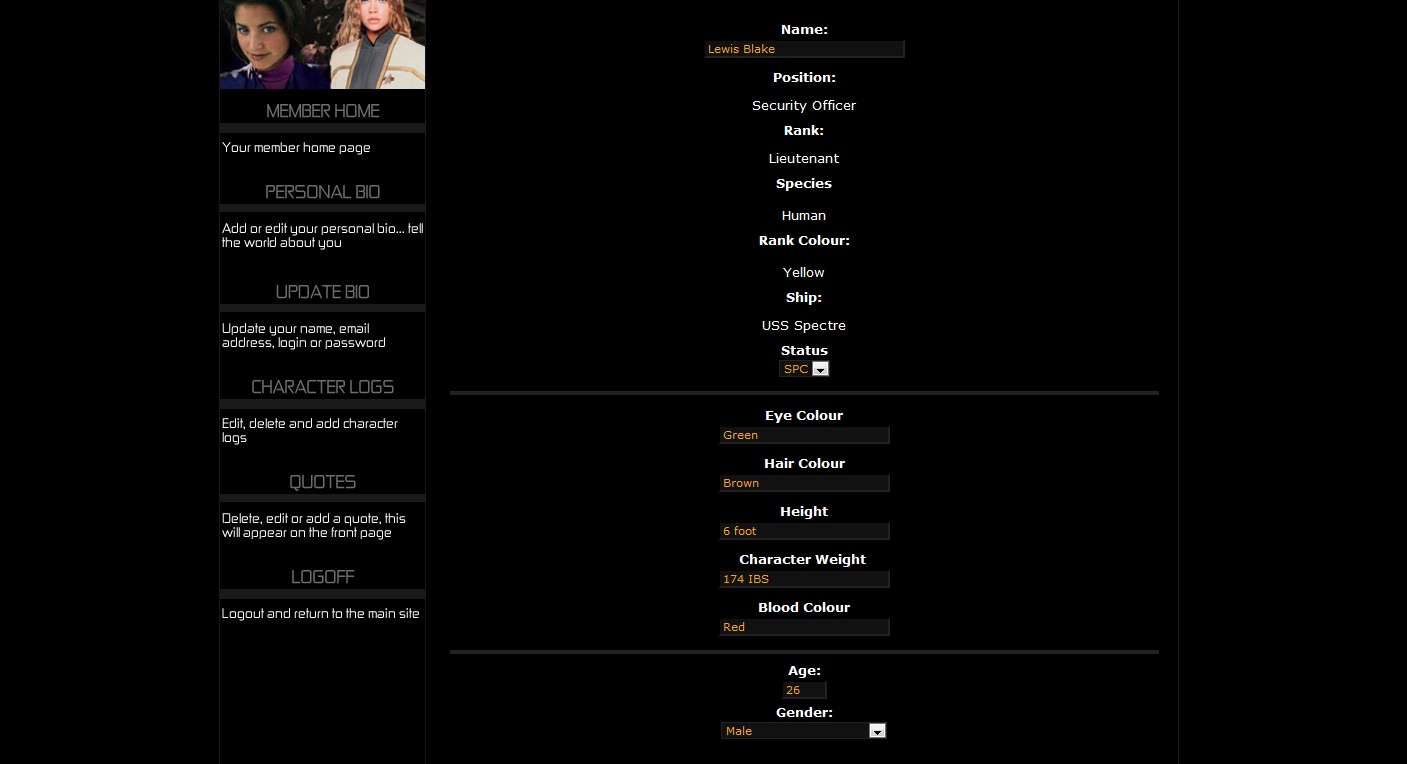Click the header image of two women
This screenshot has height=764, width=1407.
(x=322, y=44)
